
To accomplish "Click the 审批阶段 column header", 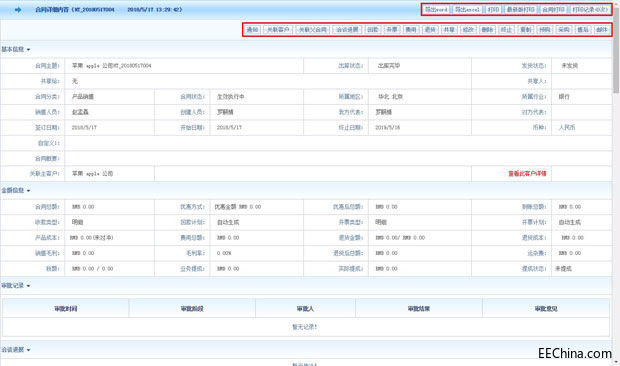I will pyautogui.click(x=192, y=309).
